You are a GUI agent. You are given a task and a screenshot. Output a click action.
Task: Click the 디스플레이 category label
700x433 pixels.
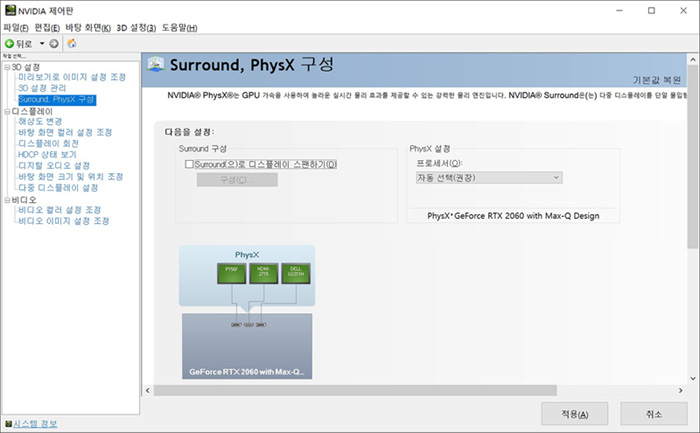click(x=32, y=112)
